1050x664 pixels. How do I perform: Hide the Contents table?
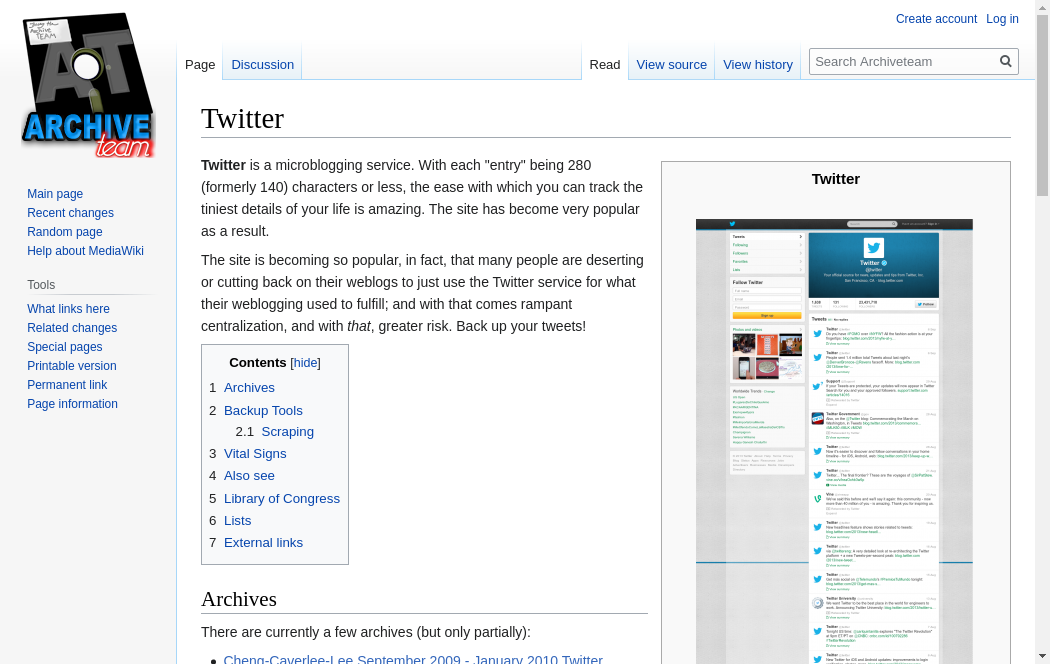point(305,363)
